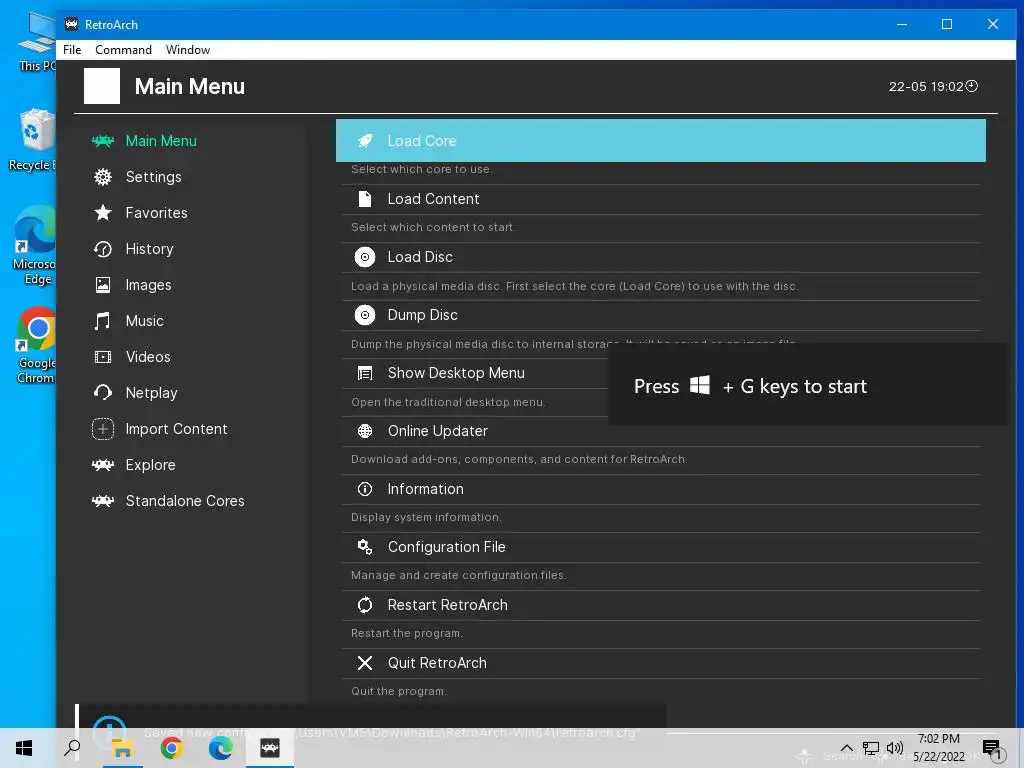Click the Configuration File gears icon
The width and height of the screenshot is (1024, 768).
point(365,547)
